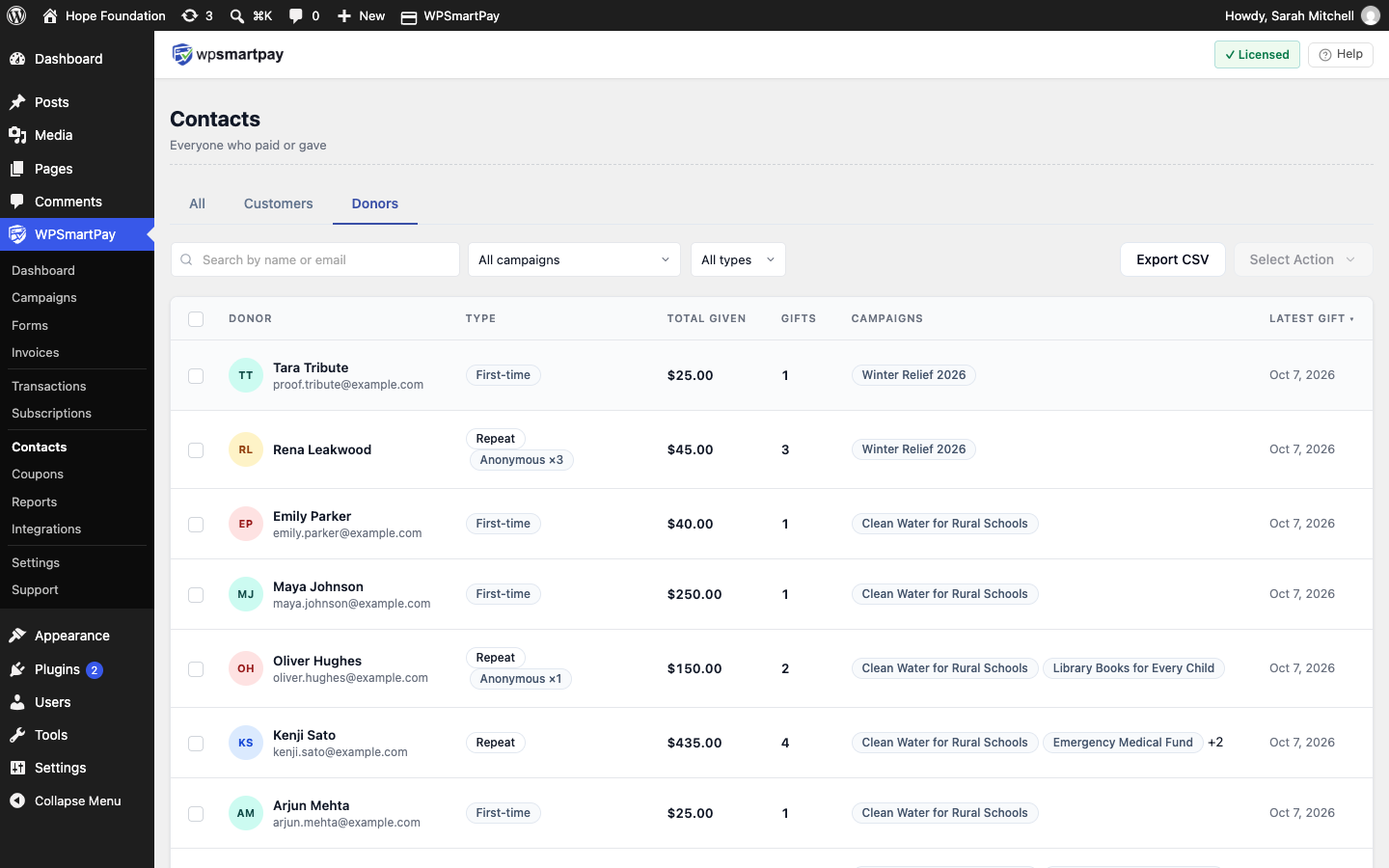Click the KS avatar for Kenji Sato
Screen dimensions: 1389x868
coord(246,743)
